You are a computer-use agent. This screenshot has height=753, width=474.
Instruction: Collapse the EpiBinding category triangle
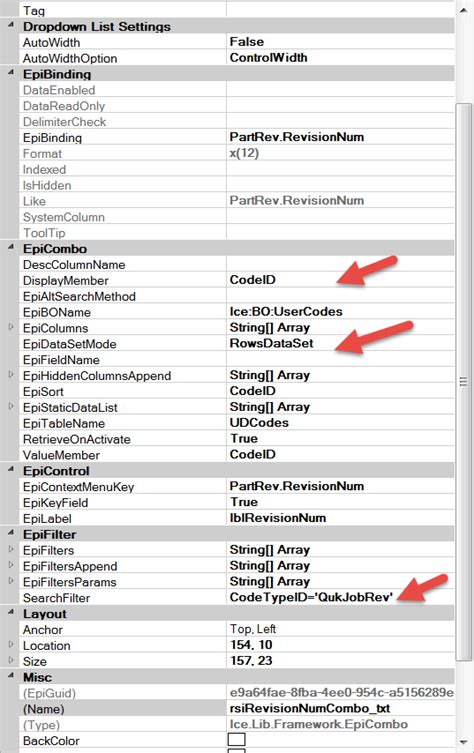(x=11, y=73)
